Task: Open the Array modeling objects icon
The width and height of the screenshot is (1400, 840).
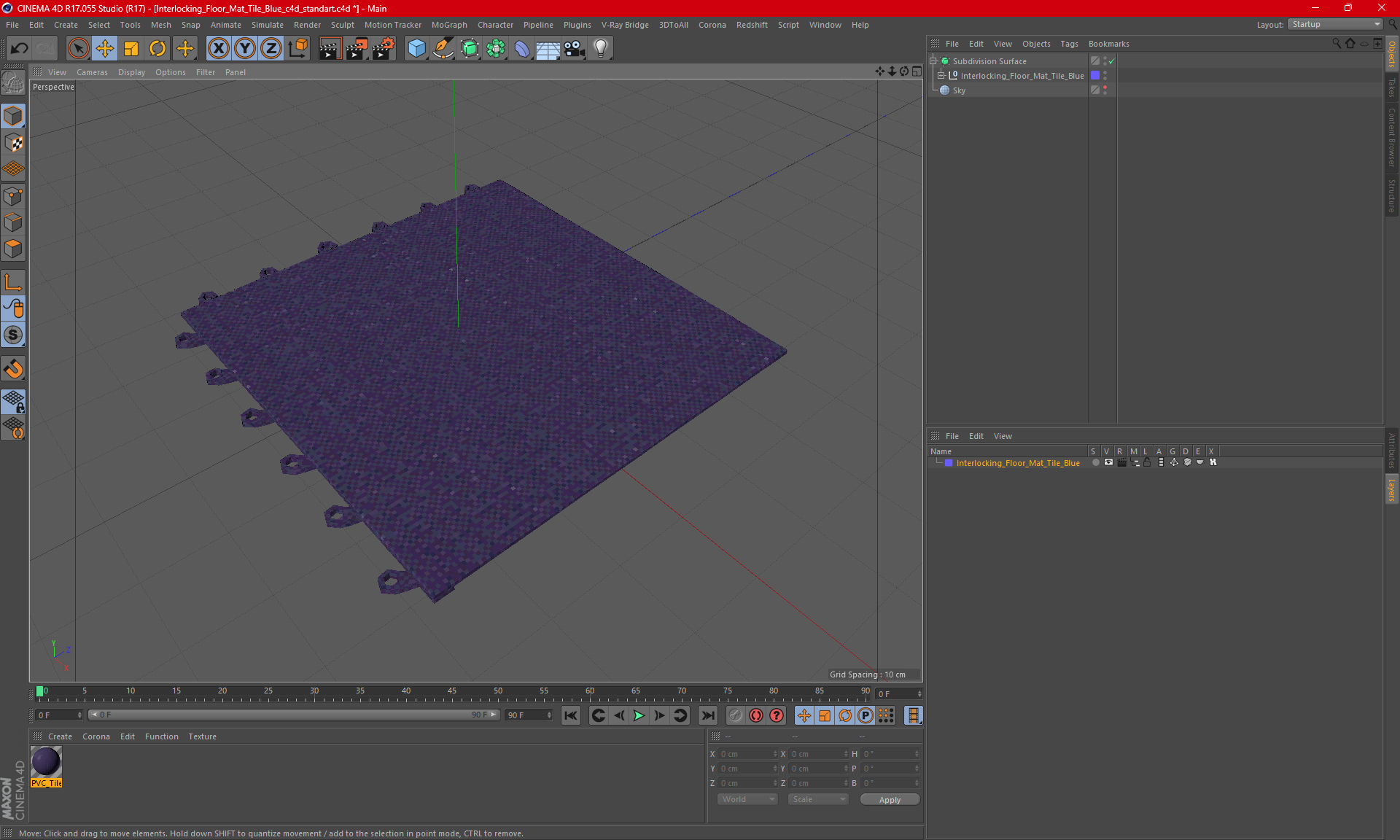Action: click(496, 49)
